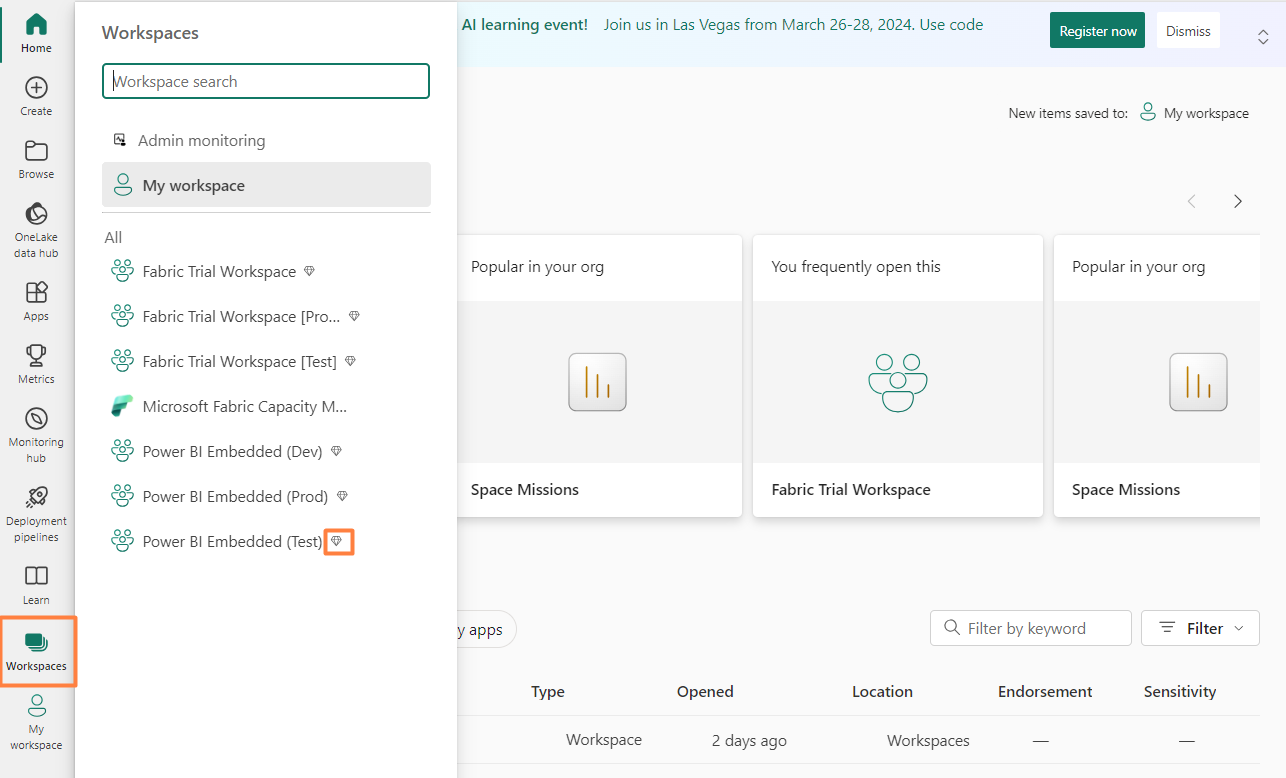This screenshot has width=1286, height=778.
Task: Open Microsoft Fabric Capacity Metrics workspace
Action: point(244,406)
